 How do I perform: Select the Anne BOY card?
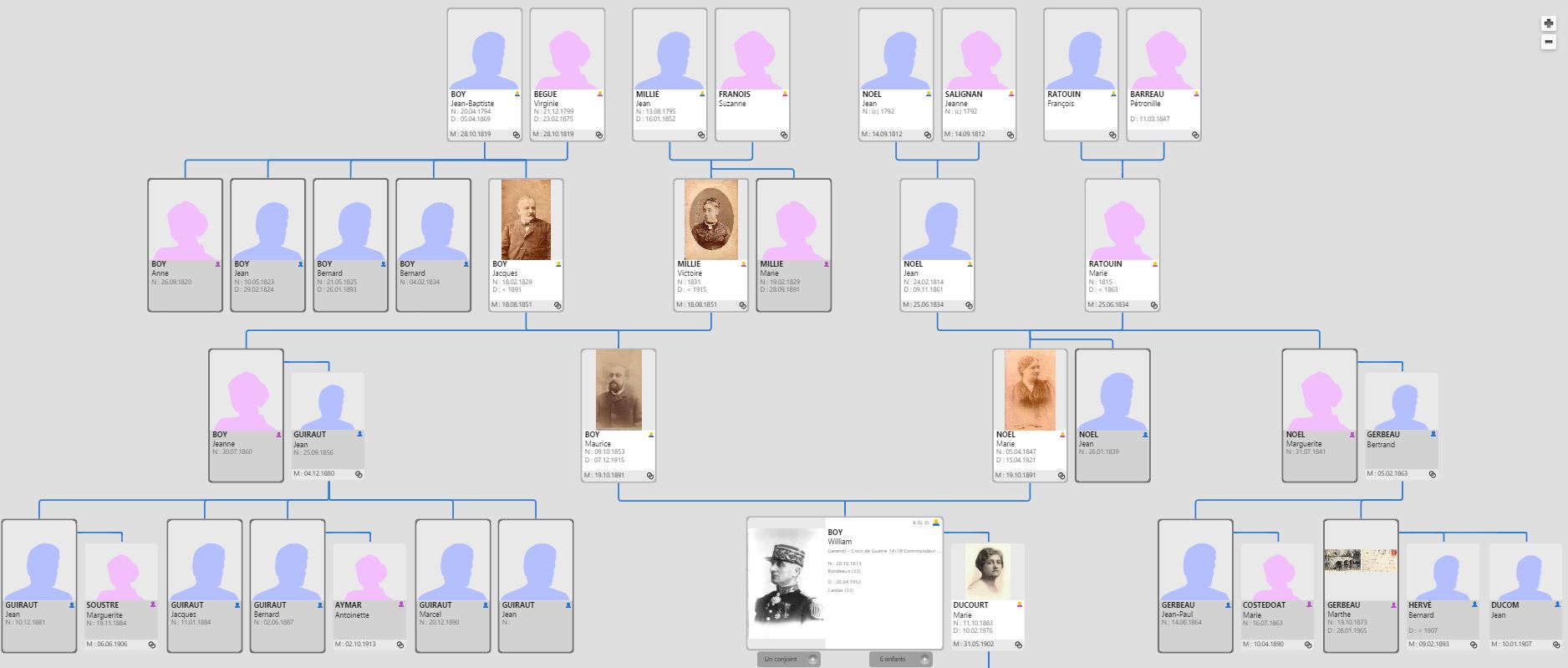point(185,245)
